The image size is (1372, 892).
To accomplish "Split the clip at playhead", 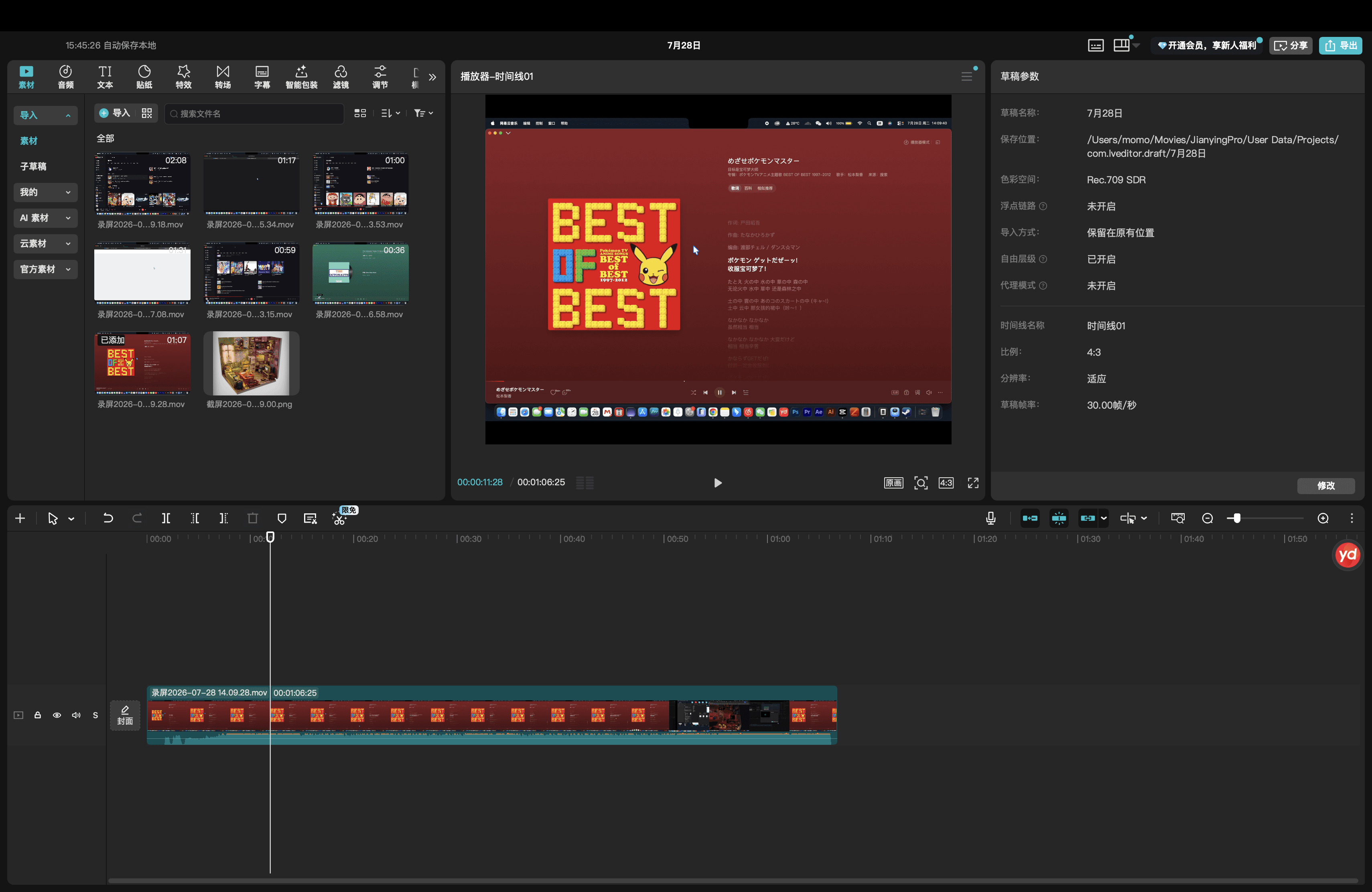I will coord(166,519).
